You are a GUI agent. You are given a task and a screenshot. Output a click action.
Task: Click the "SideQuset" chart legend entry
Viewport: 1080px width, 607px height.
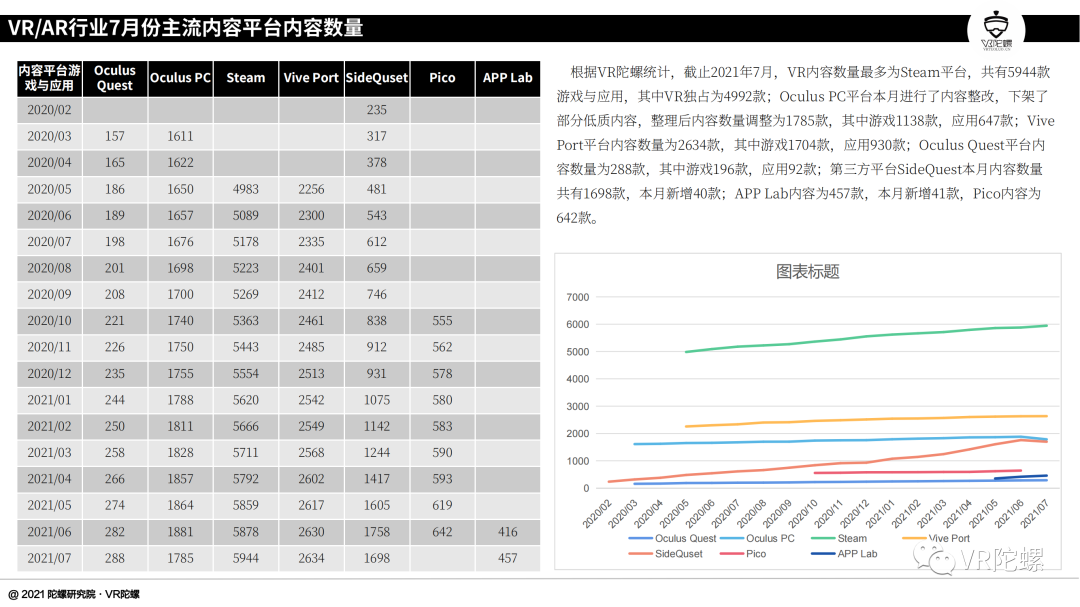665,553
